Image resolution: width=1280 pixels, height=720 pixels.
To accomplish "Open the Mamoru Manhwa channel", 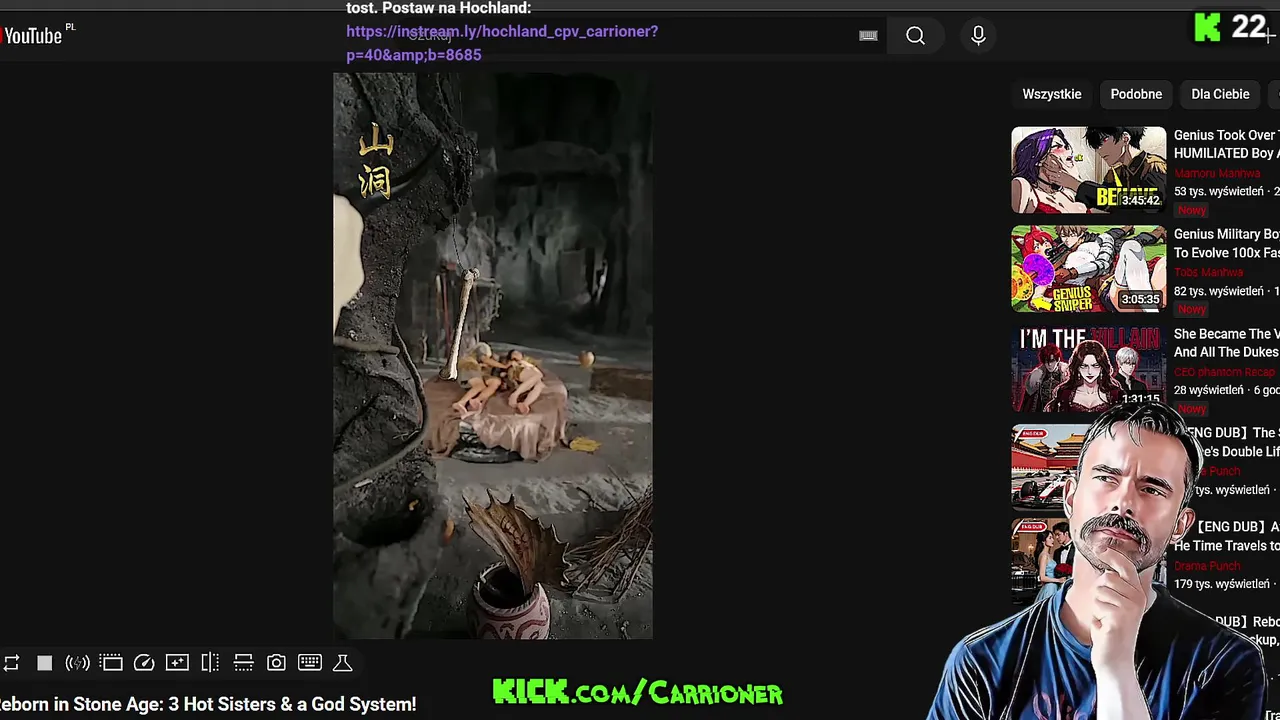I will 1217,173.
